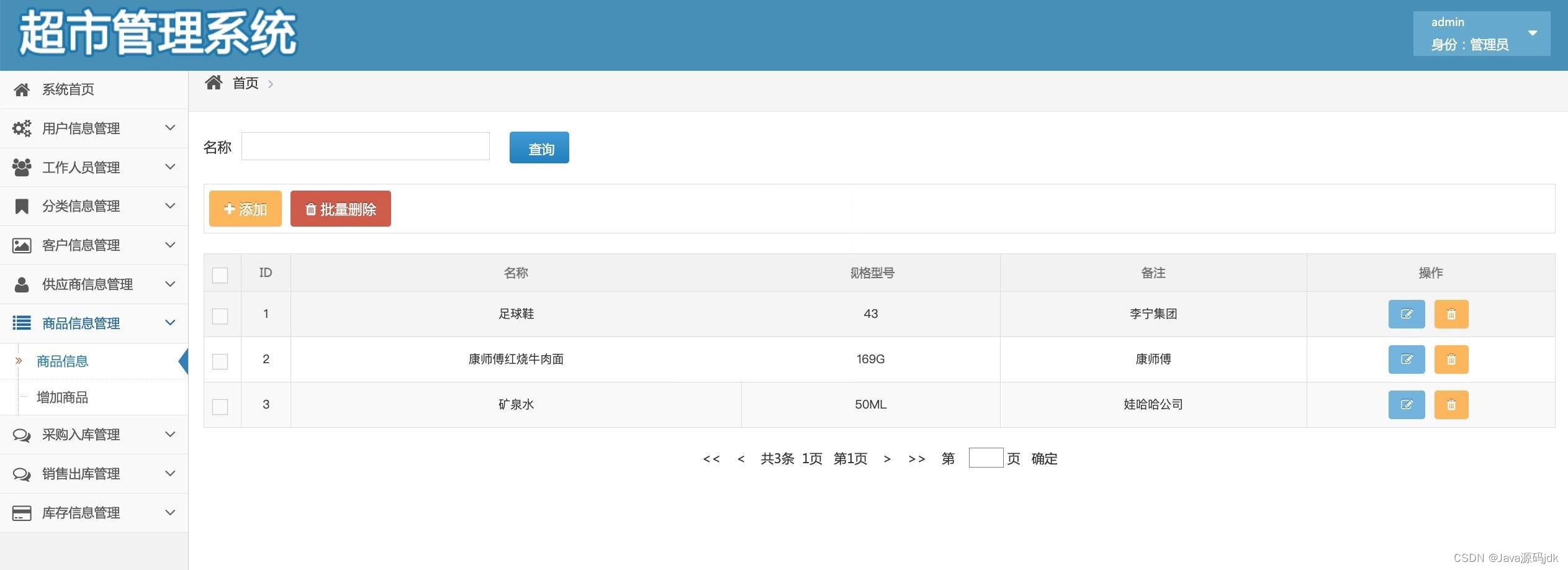Click the chat icon for 销售出库管理
Image resolution: width=1568 pixels, height=570 pixels.
coord(22,474)
